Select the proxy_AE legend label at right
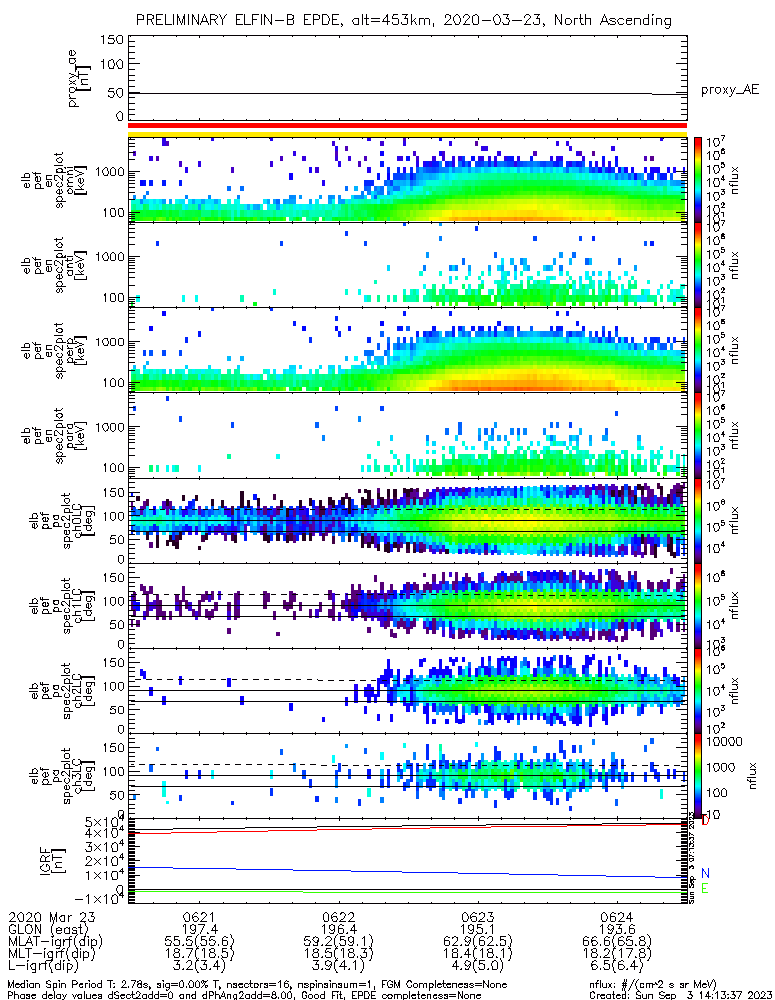 [728, 90]
